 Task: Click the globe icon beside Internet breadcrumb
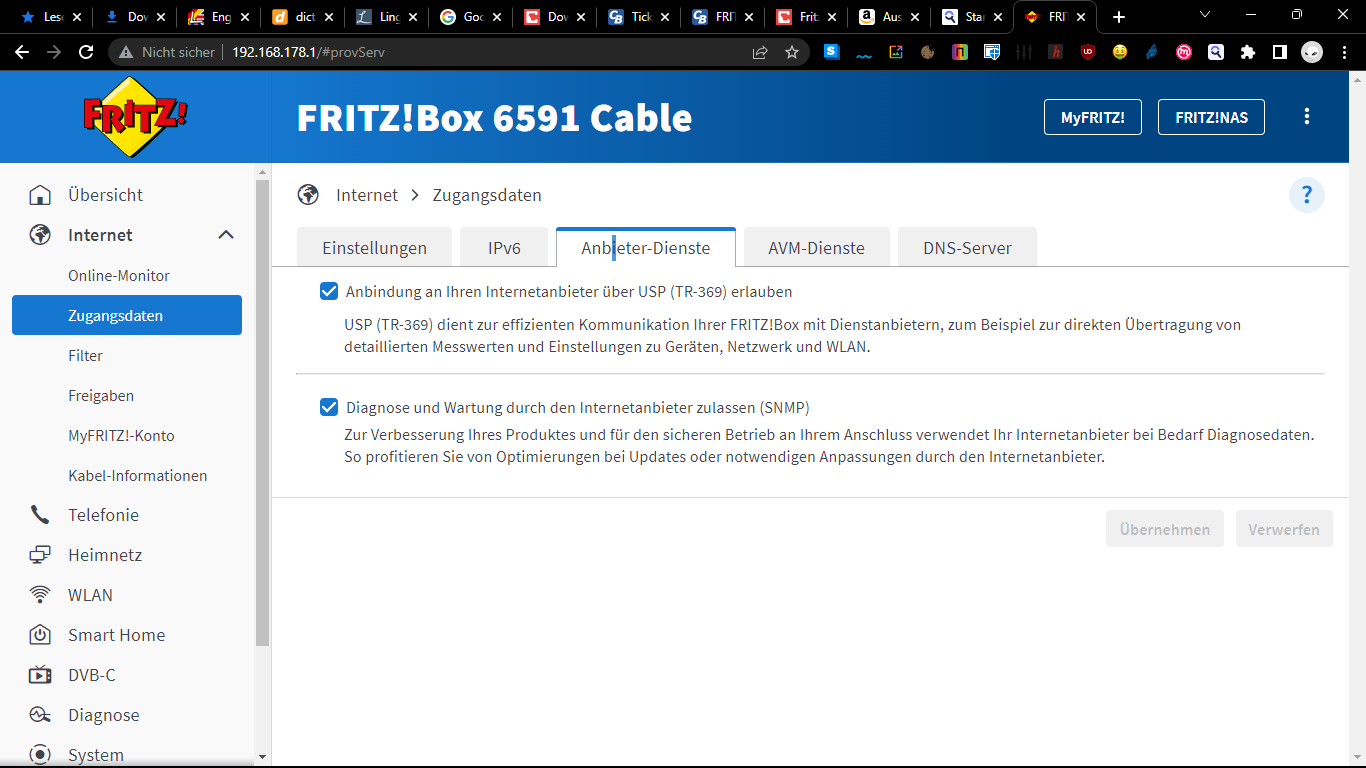tap(308, 195)
